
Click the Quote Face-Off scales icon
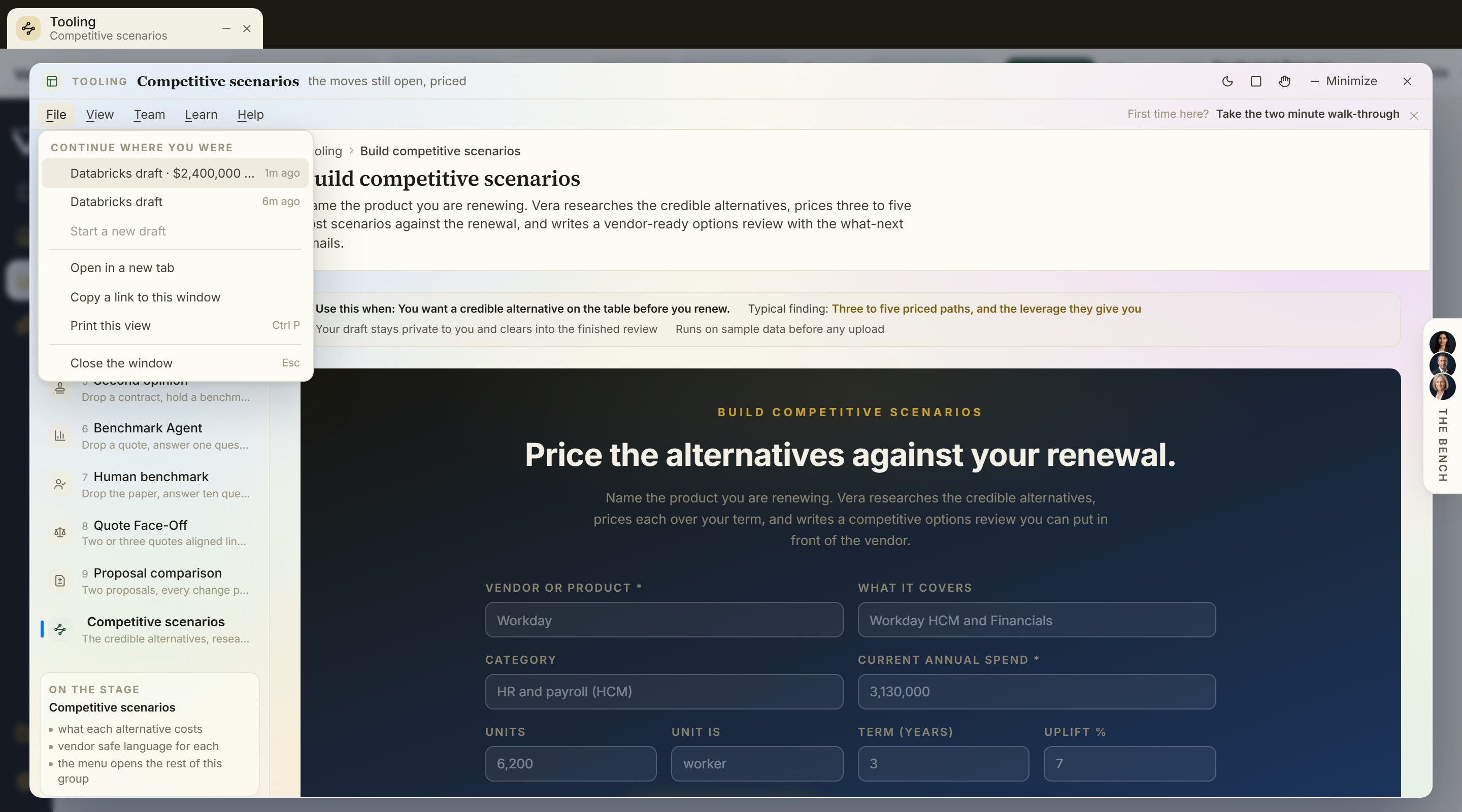pos(59,532)
